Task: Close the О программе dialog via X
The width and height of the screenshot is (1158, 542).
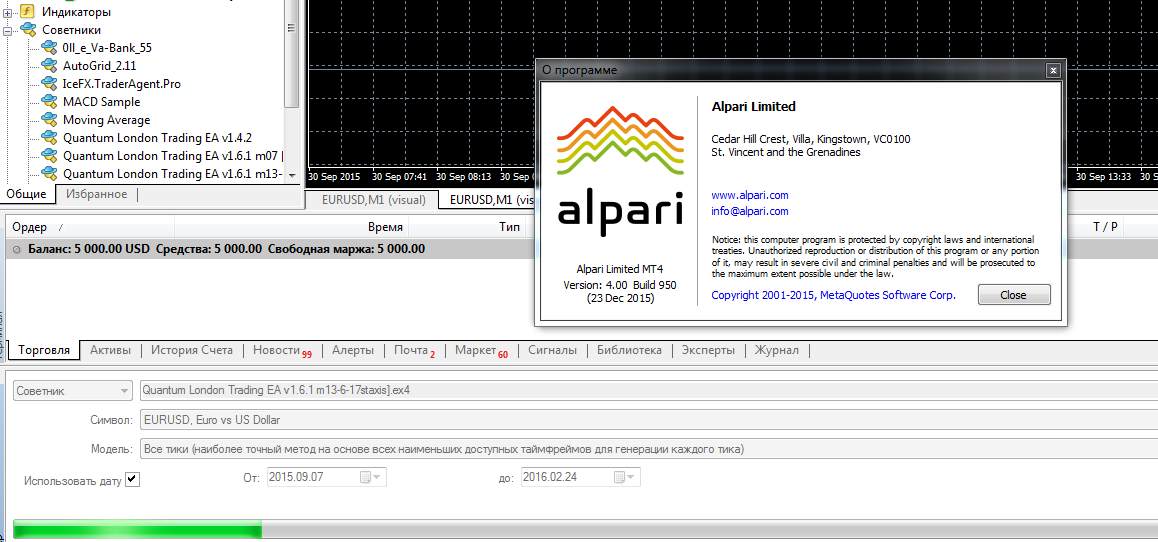Action: point(1053,70)
